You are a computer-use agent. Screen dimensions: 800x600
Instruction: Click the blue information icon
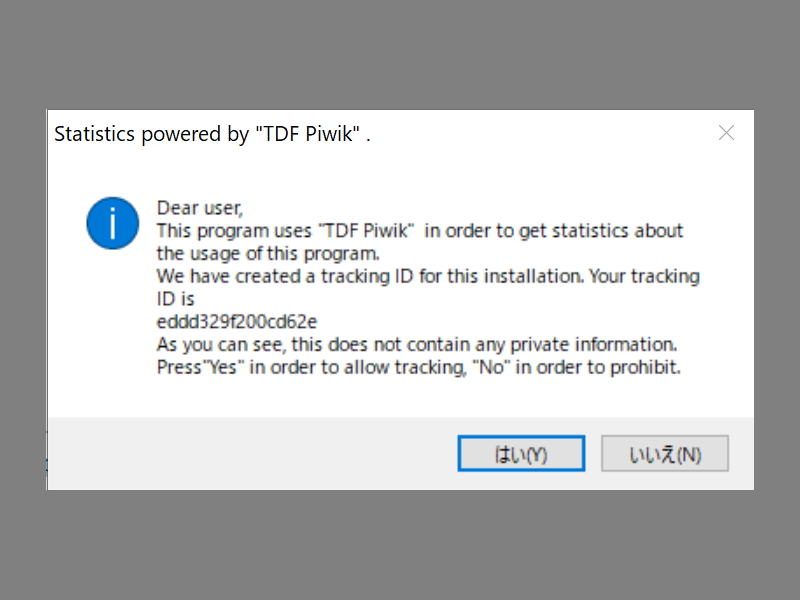tap(112, 222)
